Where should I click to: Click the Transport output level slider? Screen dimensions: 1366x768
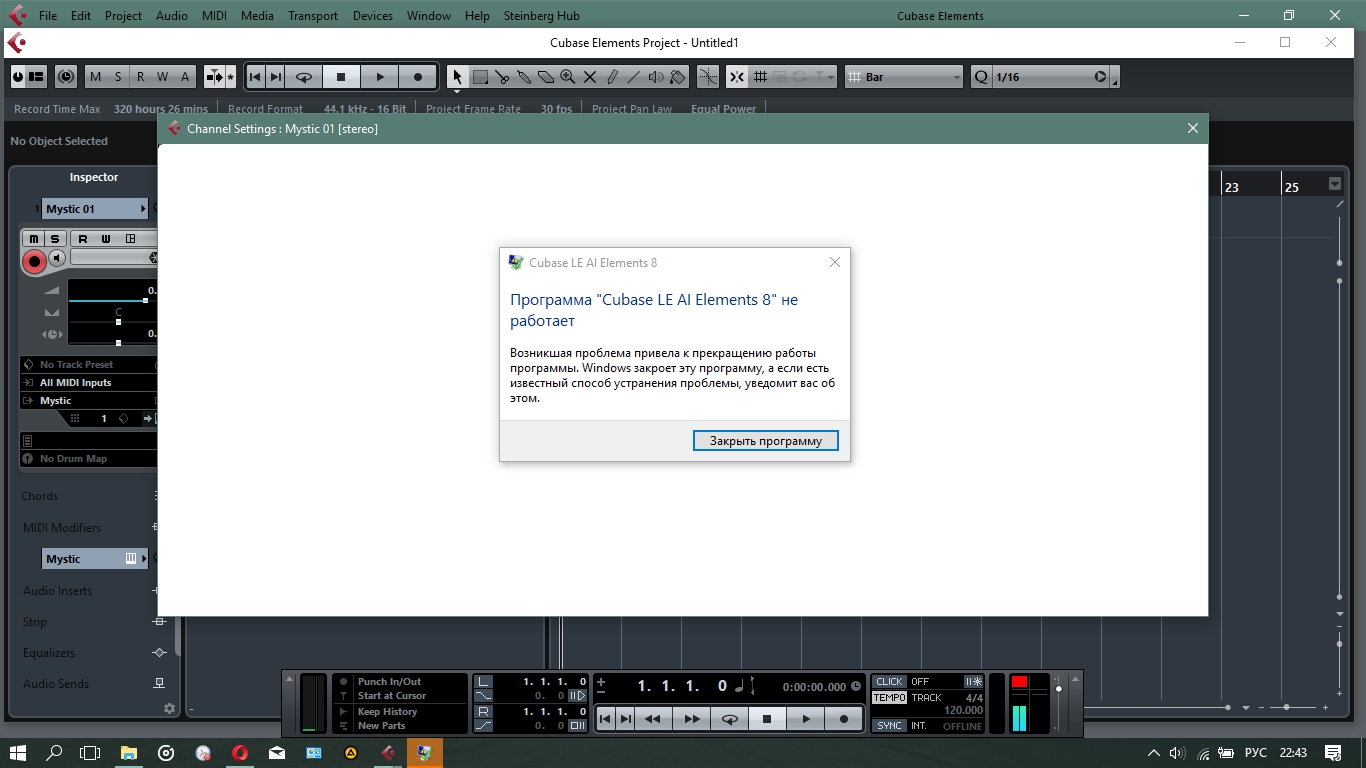tap(1059, 689)
